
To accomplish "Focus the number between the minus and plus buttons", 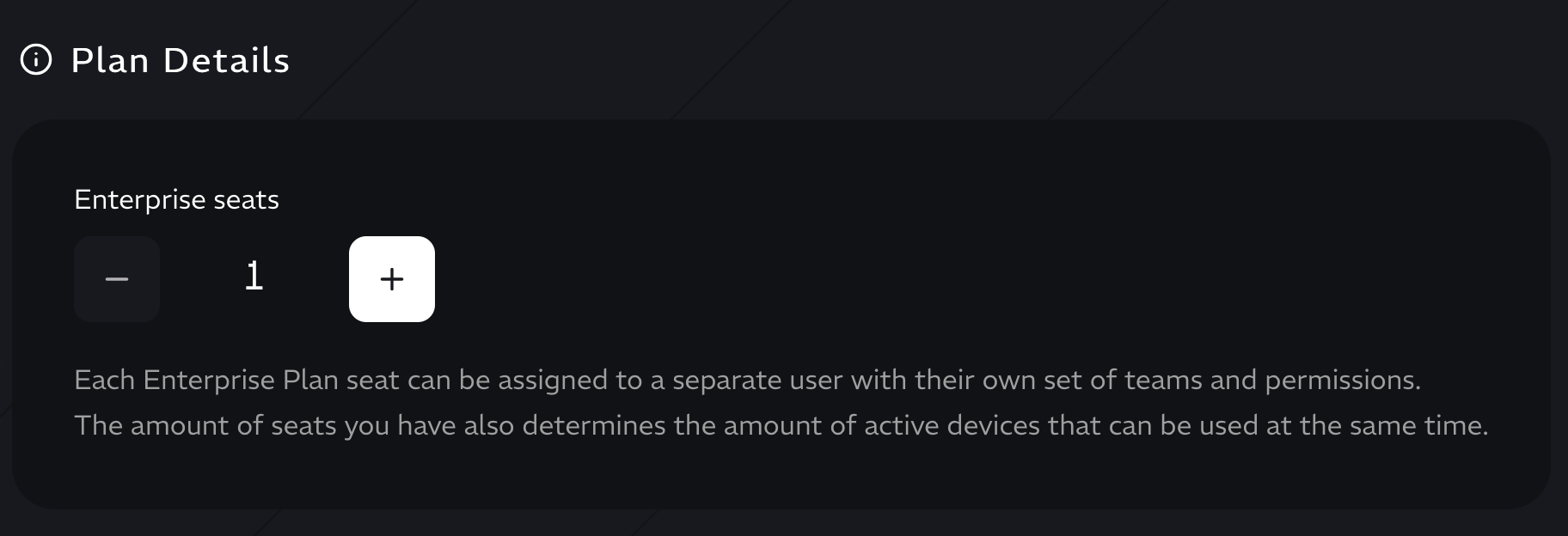I will pos(254,277).
